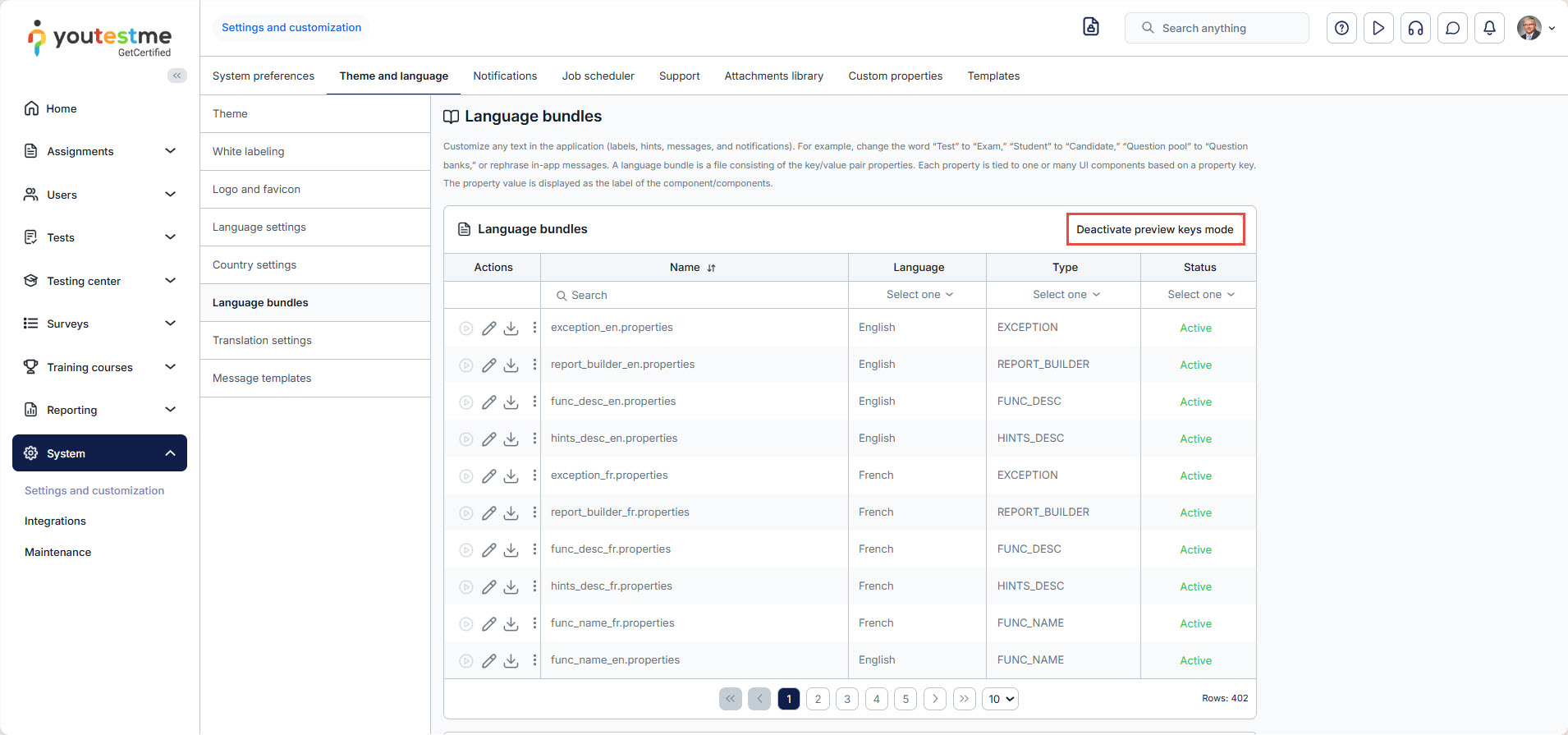Click the notifications bell icon
This screenshot has width=1568, height=735.
[x=1489, y=28]
